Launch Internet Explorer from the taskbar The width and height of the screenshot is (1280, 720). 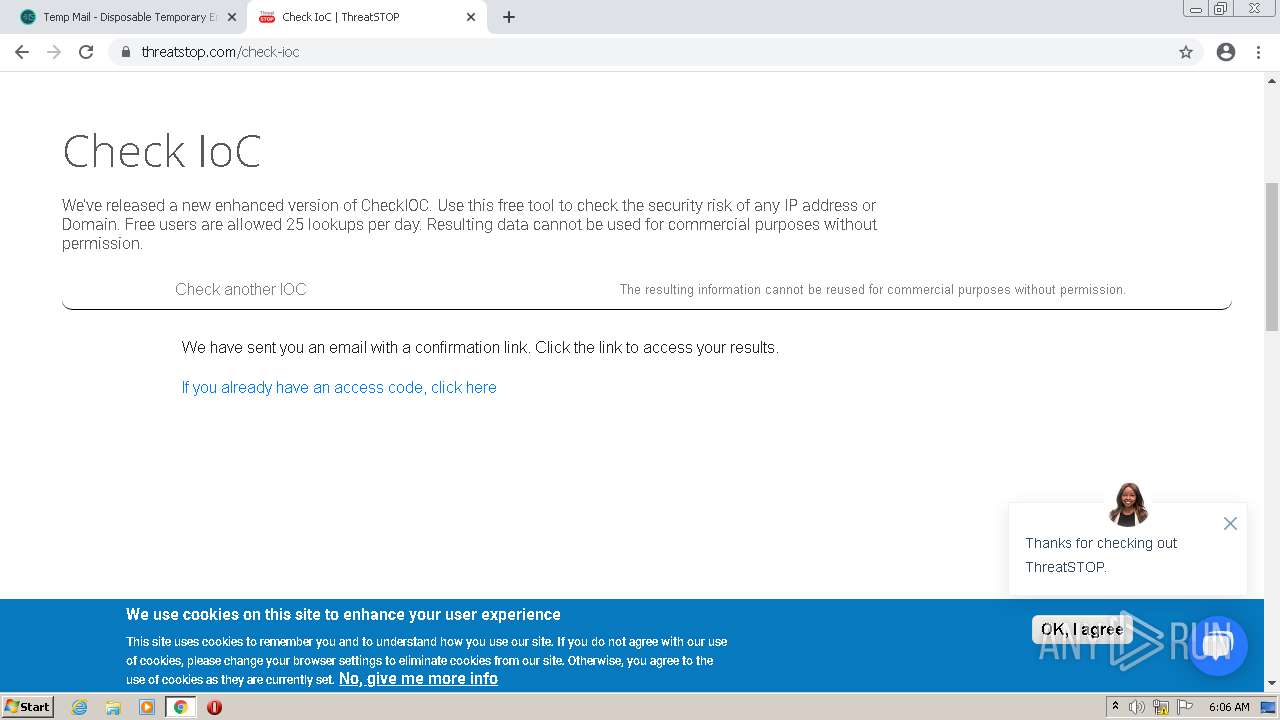tap(80, 707)
